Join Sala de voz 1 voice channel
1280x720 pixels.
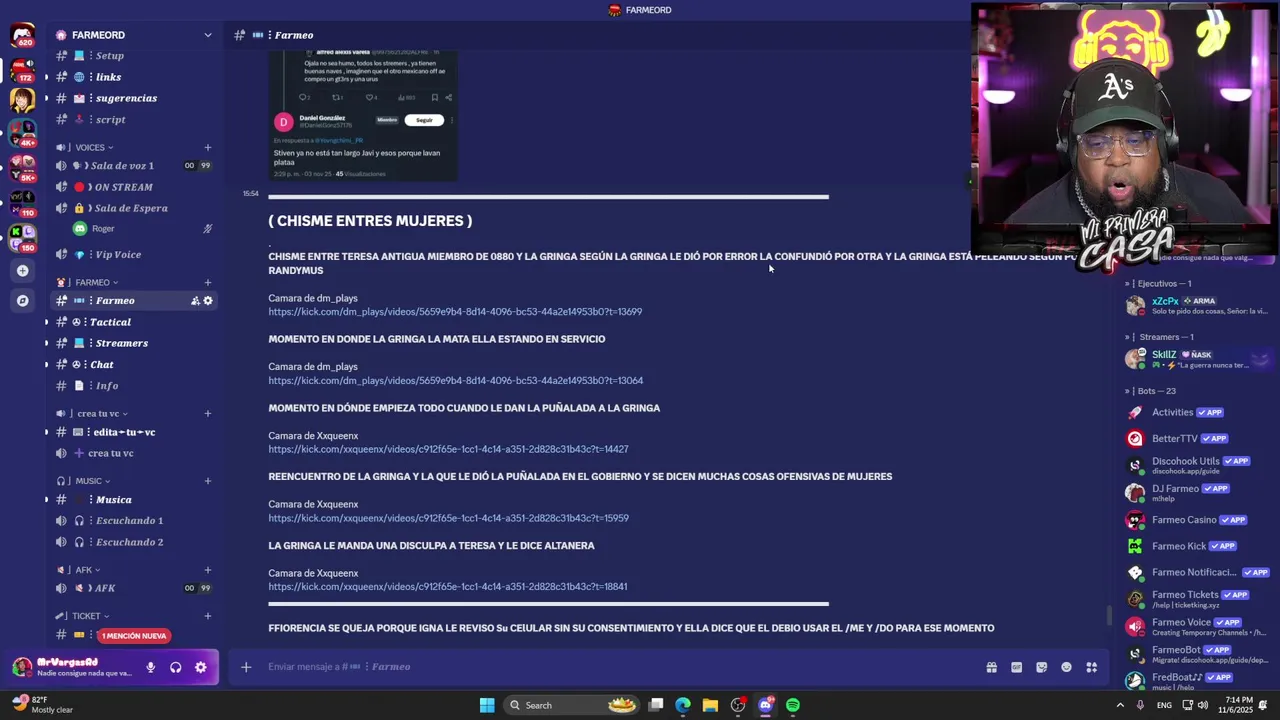[x=133, y=166]
